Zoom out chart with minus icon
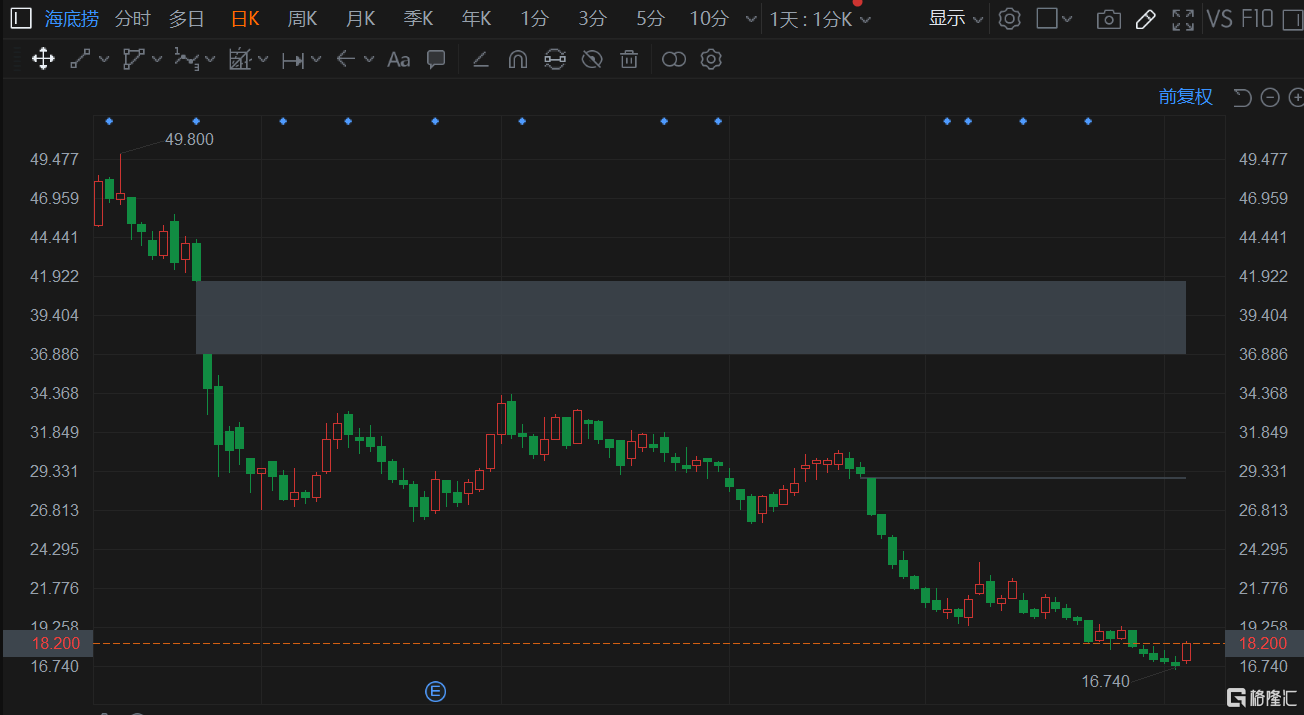Screen dimensions: 1304x715 click(1270, 97)
